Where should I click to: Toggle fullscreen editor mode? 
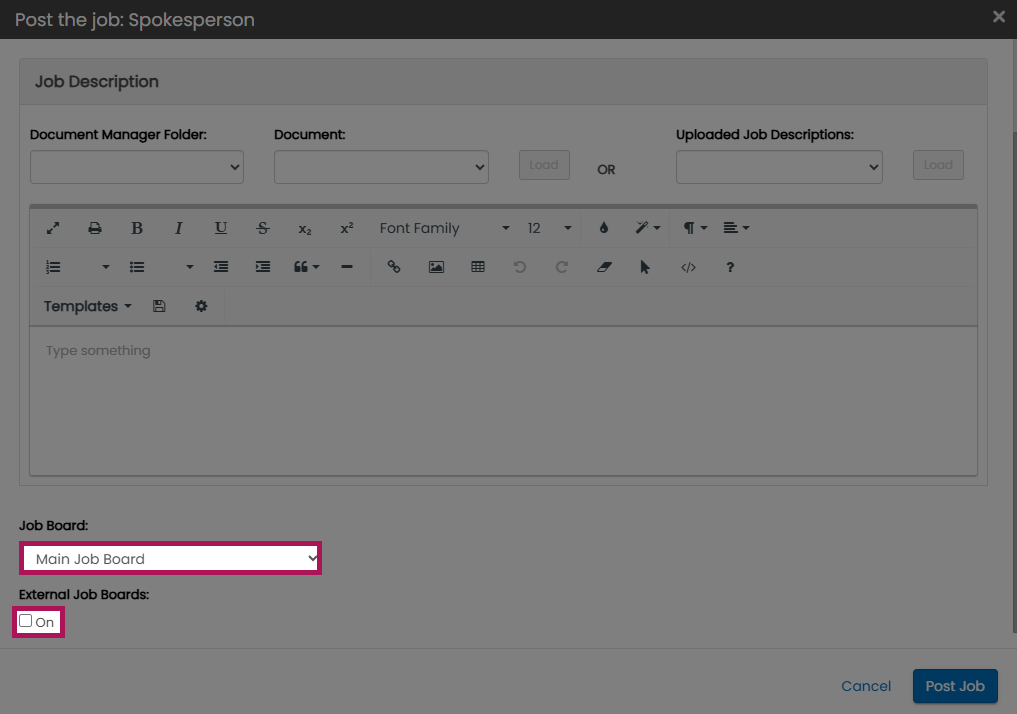[x=53, y=228]
